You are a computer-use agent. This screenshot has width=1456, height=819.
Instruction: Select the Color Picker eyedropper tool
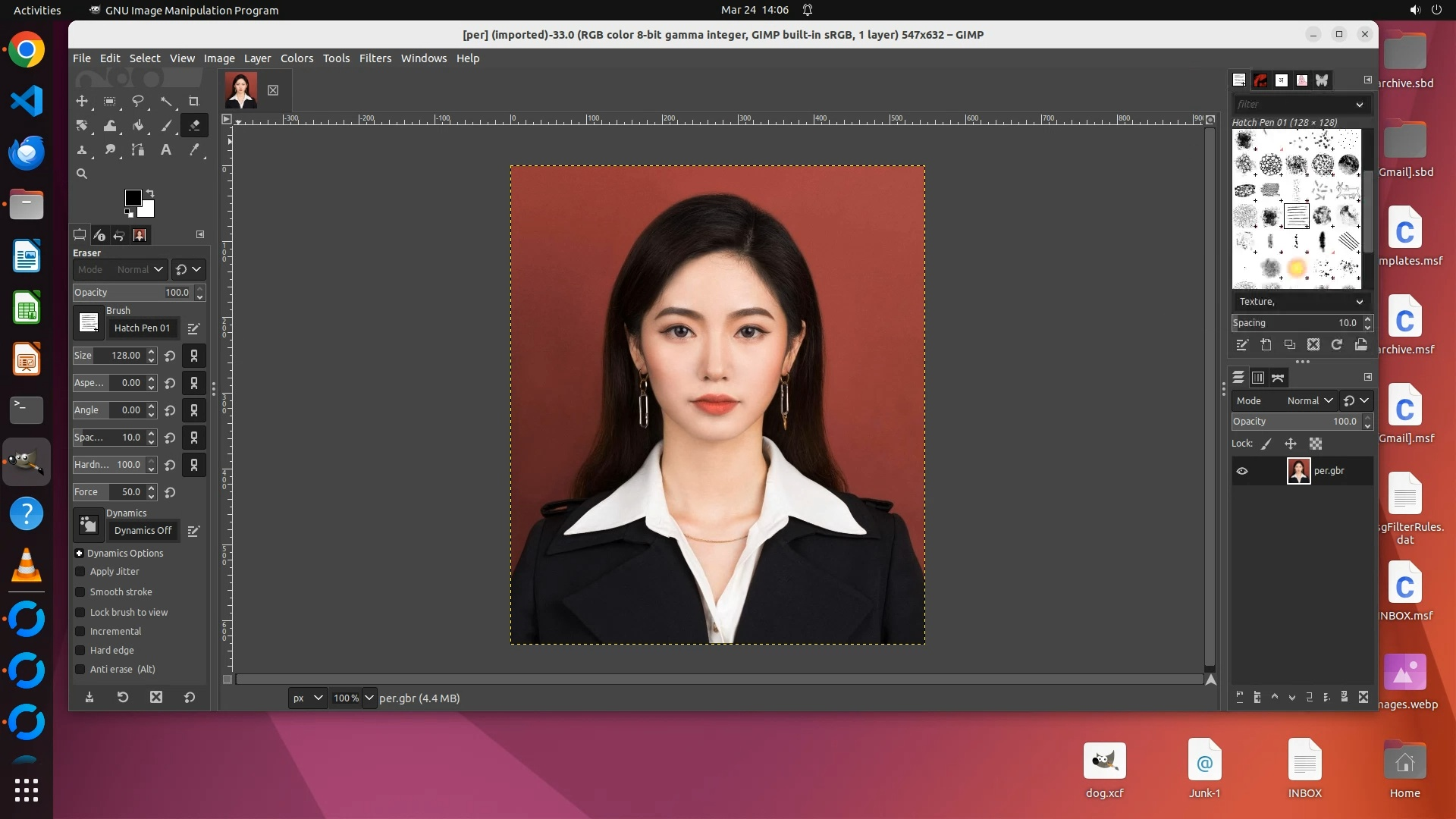pos(193,150)
